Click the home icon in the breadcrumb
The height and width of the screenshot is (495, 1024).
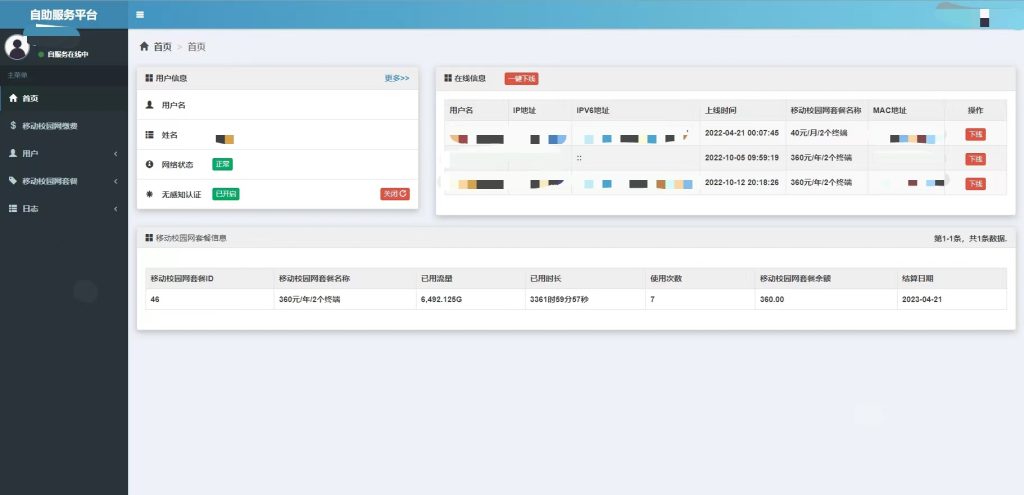click(144, 47)
